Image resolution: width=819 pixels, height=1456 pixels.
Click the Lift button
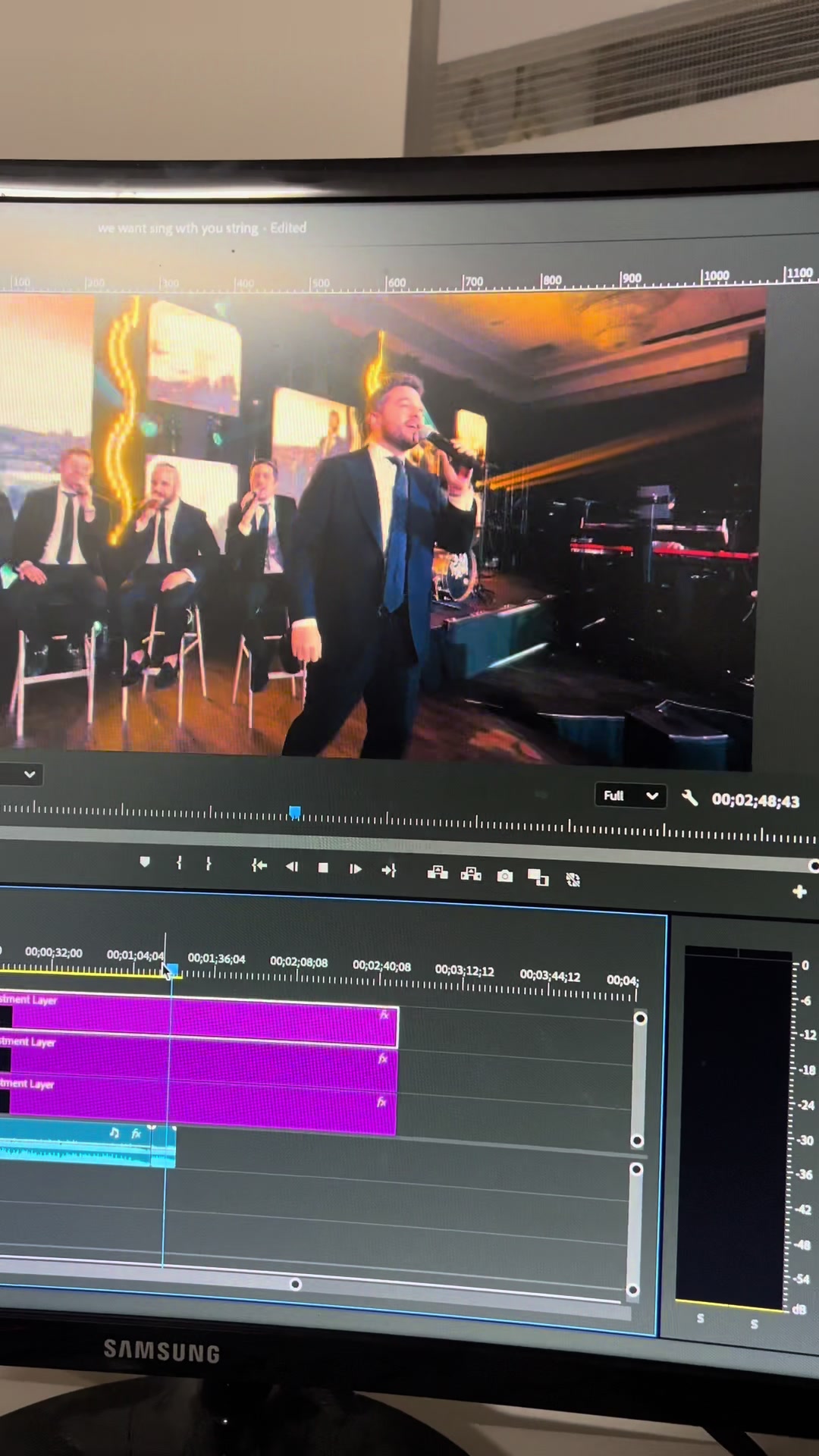point(438,872)
